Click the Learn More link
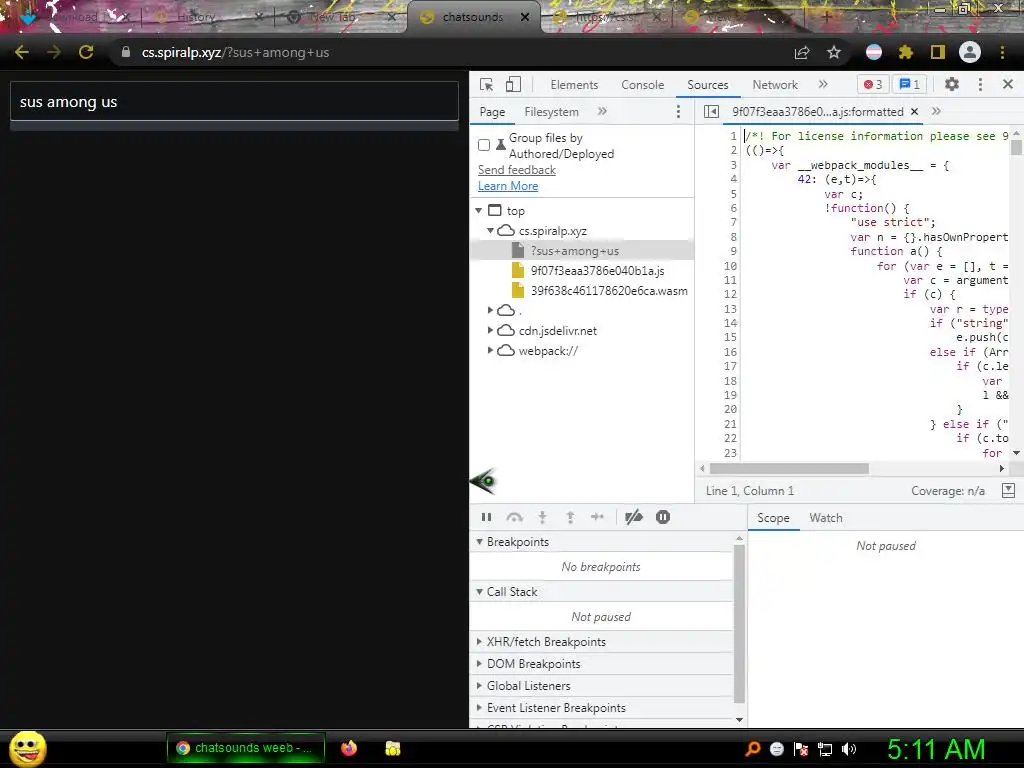 508,186
